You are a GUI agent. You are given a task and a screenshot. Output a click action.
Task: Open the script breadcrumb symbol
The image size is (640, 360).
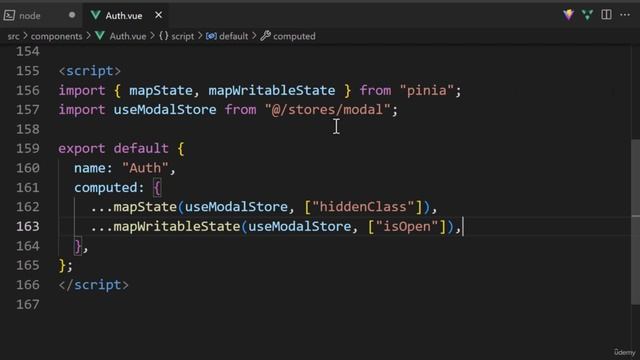click(182, 36)
